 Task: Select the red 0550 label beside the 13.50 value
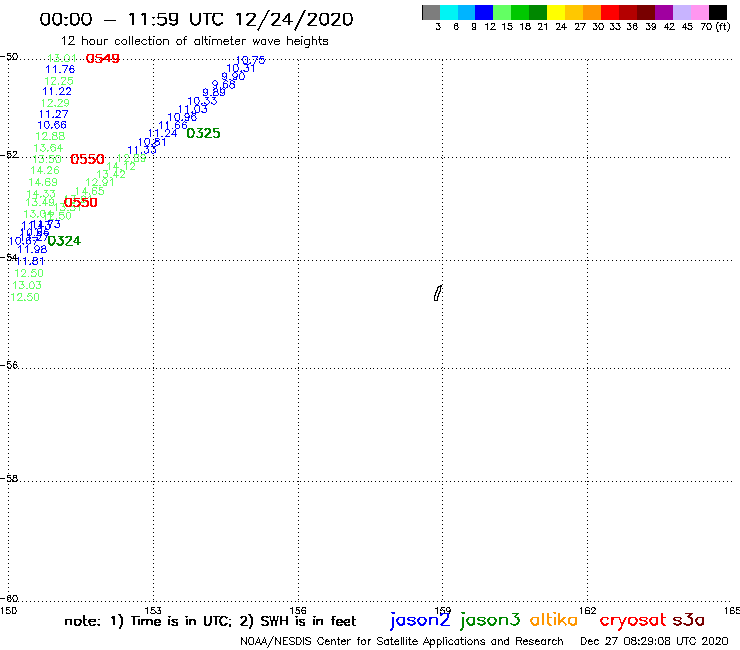[87, 159]
